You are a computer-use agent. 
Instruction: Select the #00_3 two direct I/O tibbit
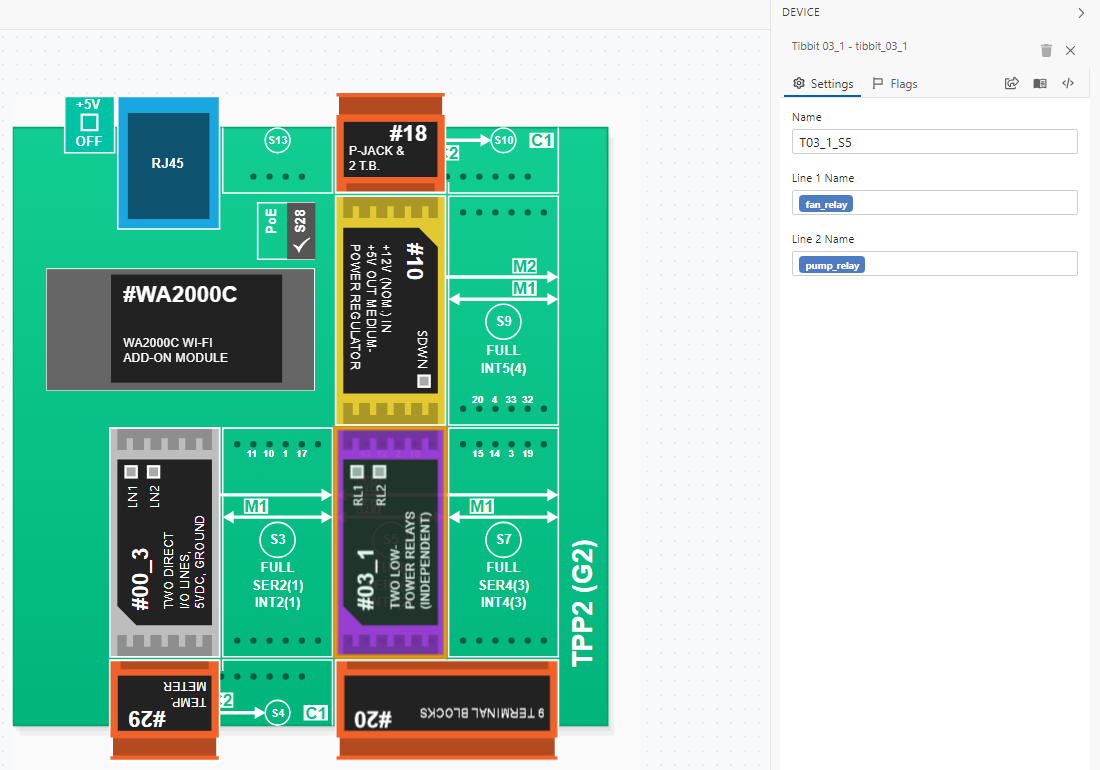coord(165,543)
